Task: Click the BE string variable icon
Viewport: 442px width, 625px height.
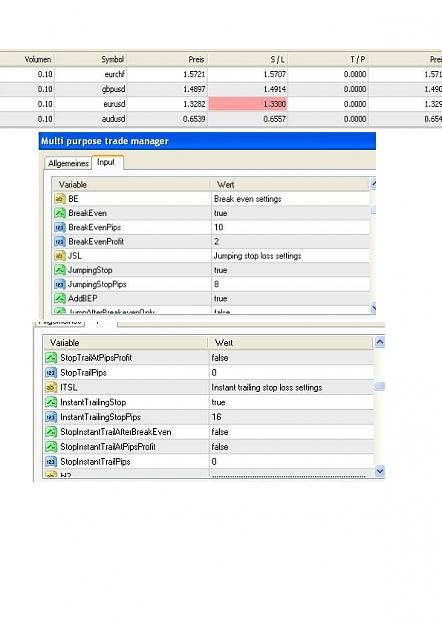Action: (x=60, y=199)
